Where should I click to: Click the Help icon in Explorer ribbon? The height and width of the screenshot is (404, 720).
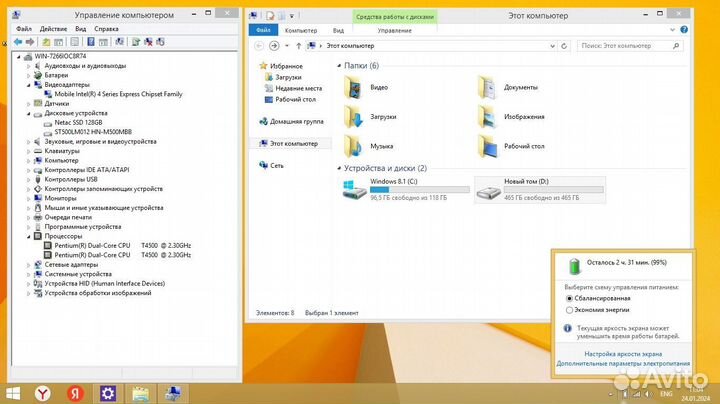point(684,29)
